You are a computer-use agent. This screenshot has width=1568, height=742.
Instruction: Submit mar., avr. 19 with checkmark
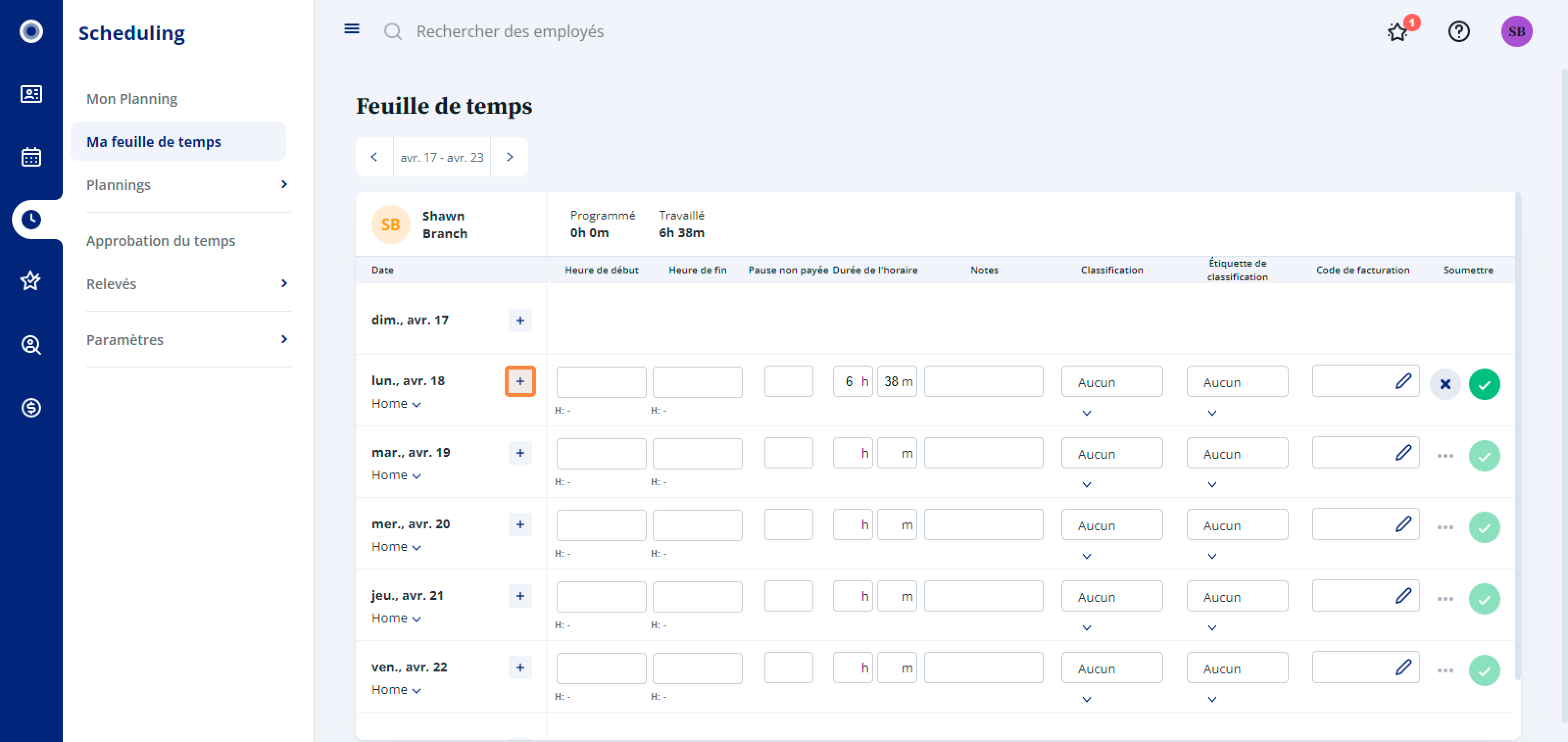point(1484,456)
